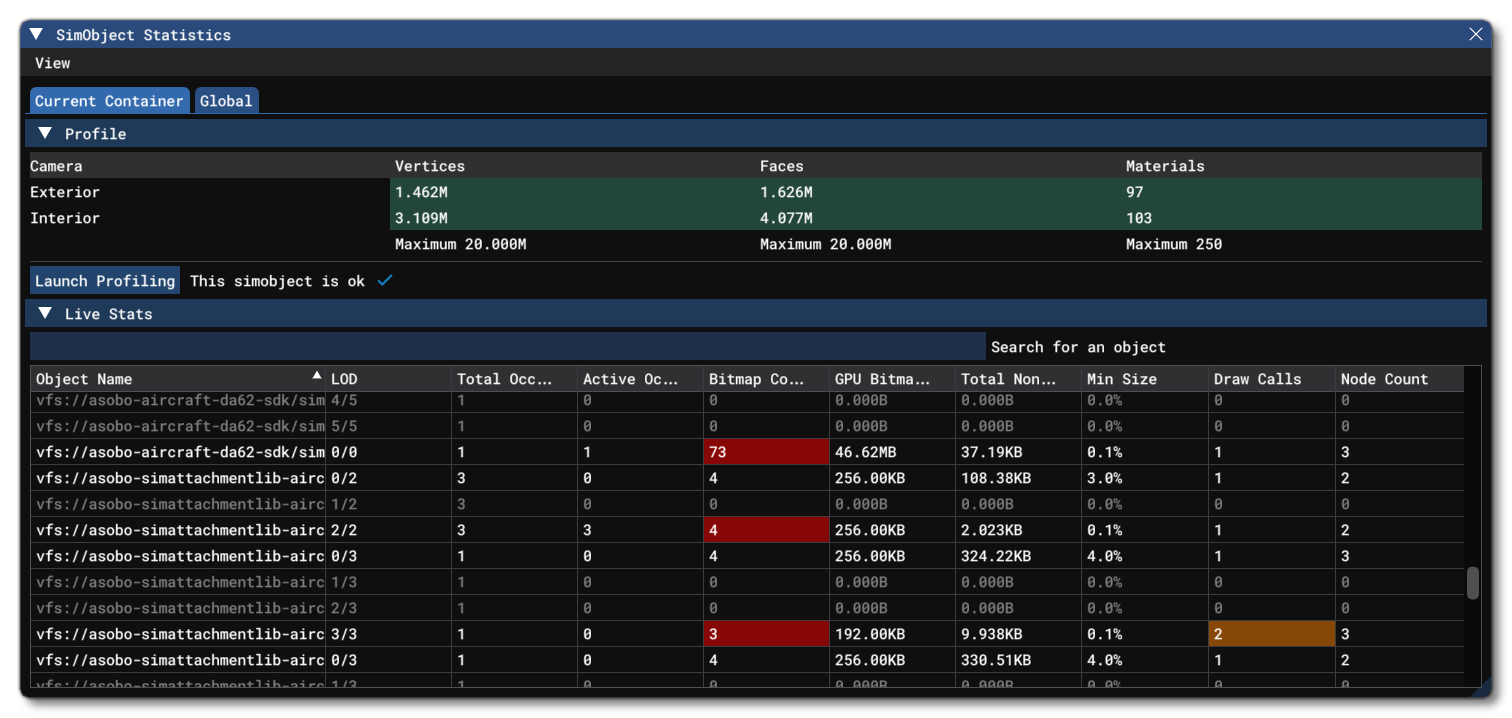
Task: Select the orange Draw Calls cell showing 2
Action: (1271, 634)
